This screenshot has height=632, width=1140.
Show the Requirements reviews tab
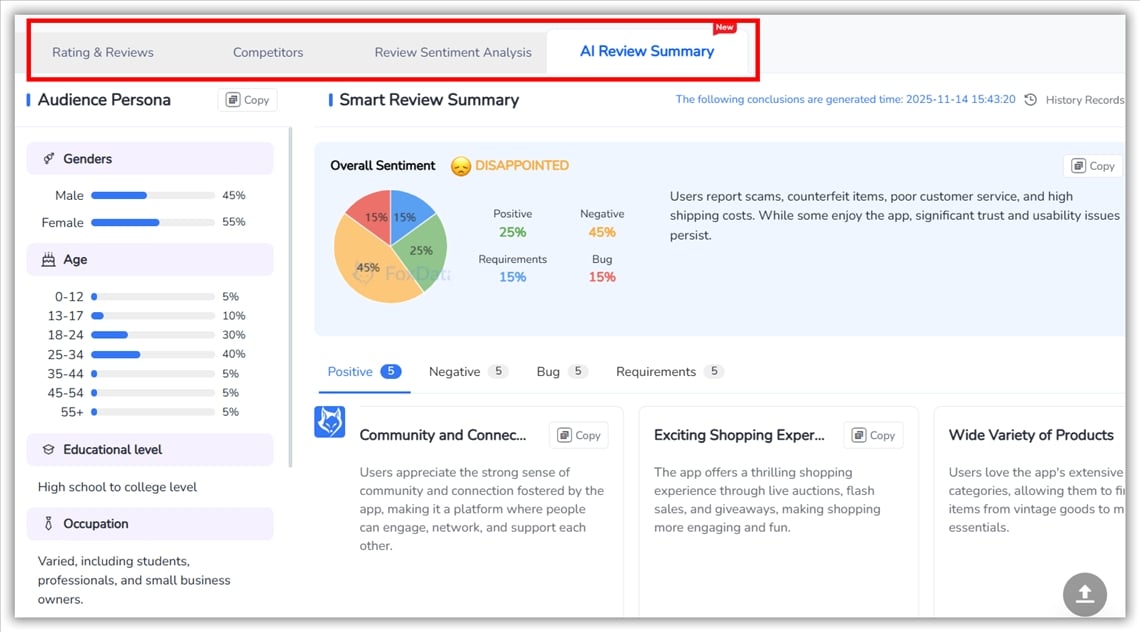[656, 372]
